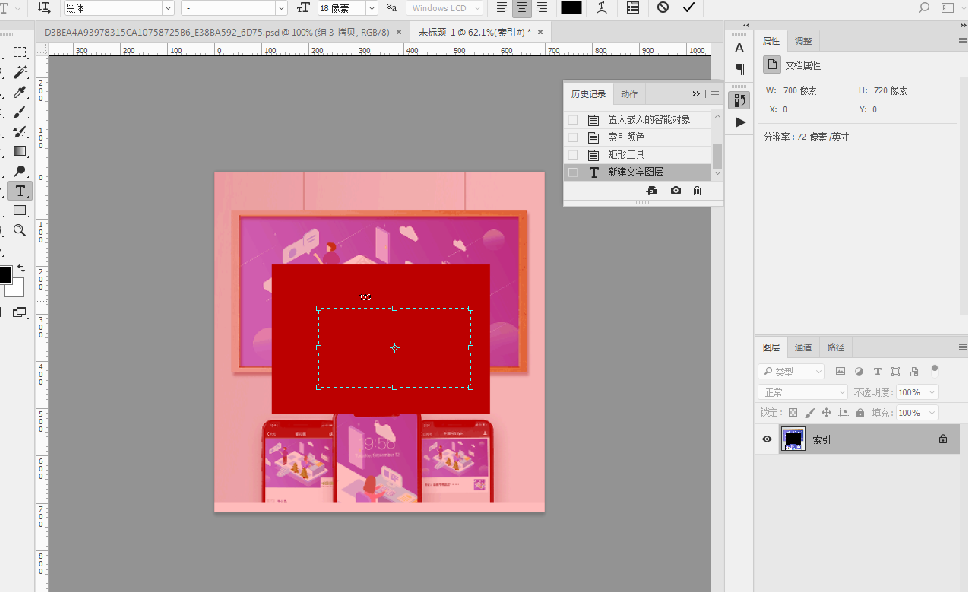Viewport: 968px width, 592px height.
Task: Commit text edit with checkmark icon
Action: 689,7
